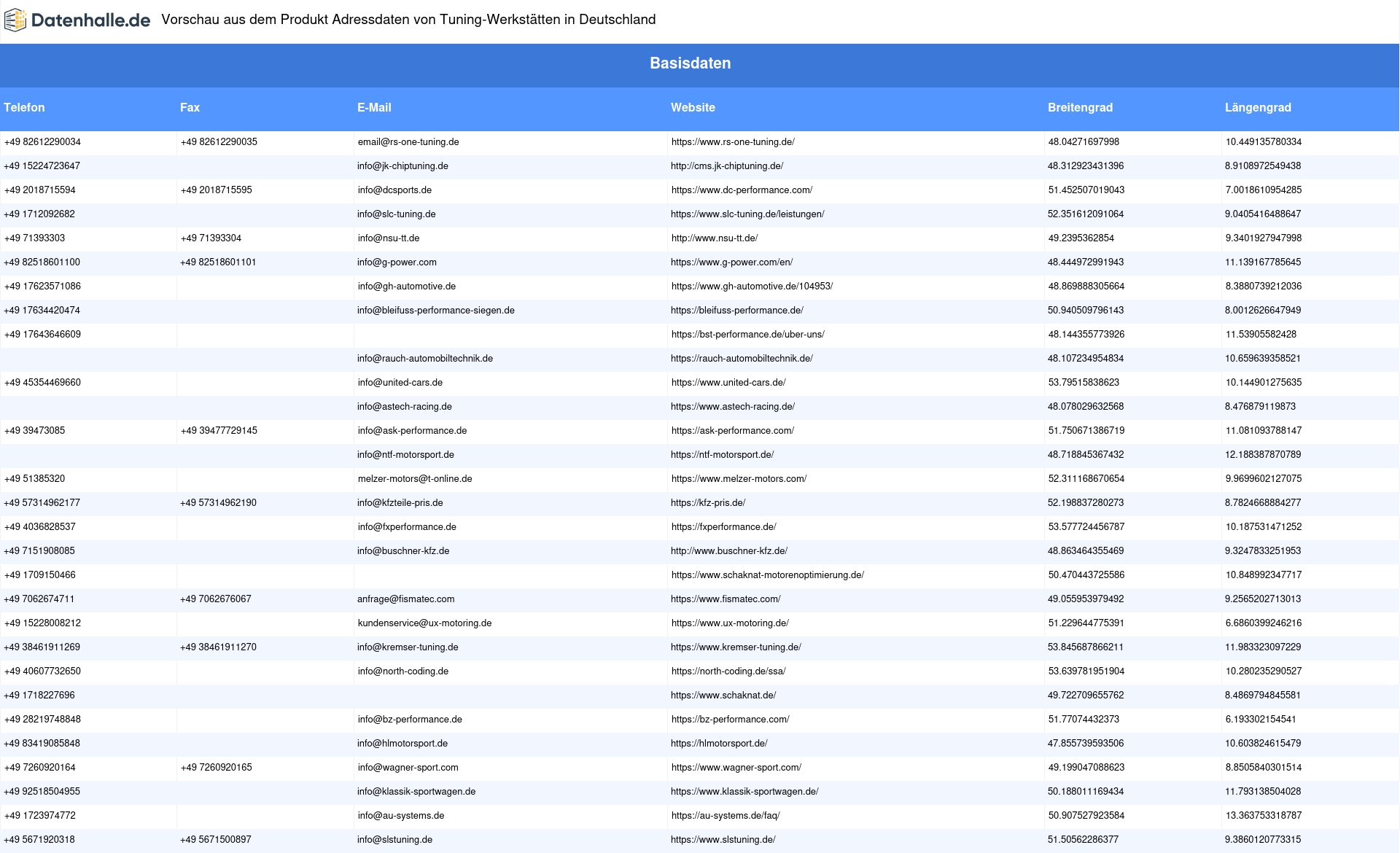Click info@slstuning.de email
Viewport: 1400px width, 853px height.
tap(394, 840)
